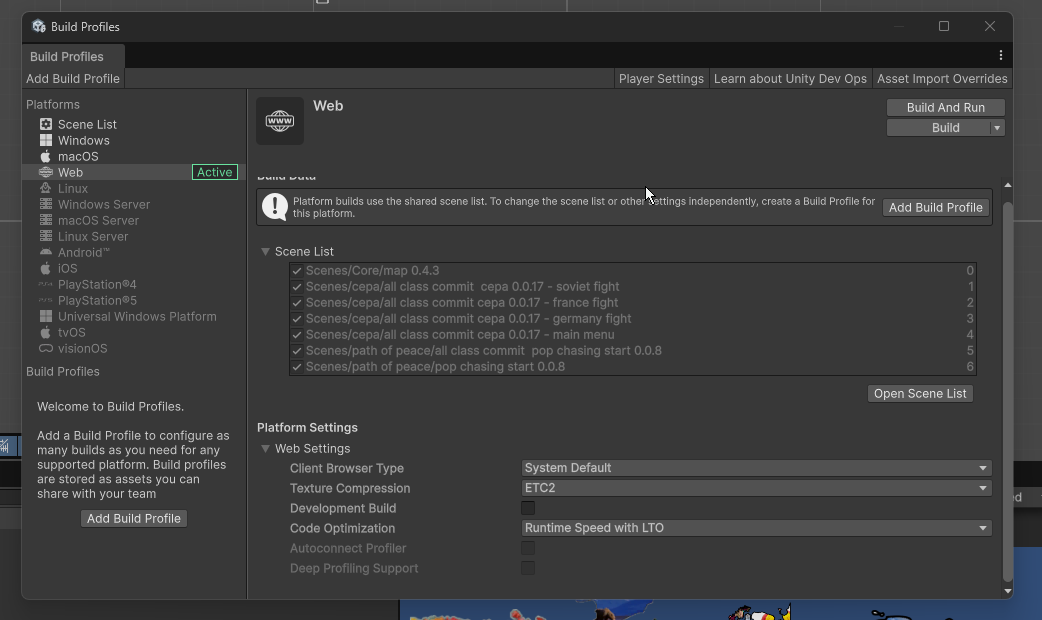Click Add Build Profile in the toolbar
This screenshot has width=1042, height=620.
(x=73, y=78)
